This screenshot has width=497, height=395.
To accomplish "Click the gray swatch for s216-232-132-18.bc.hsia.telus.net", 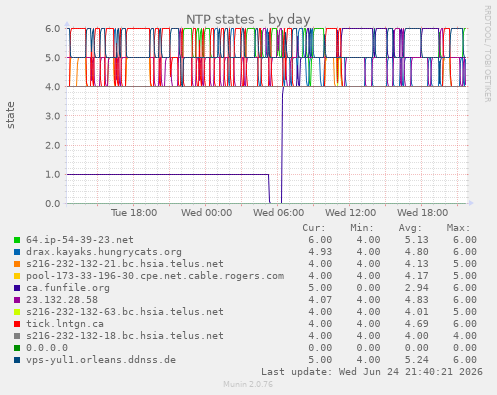I will tap(17, 336).
